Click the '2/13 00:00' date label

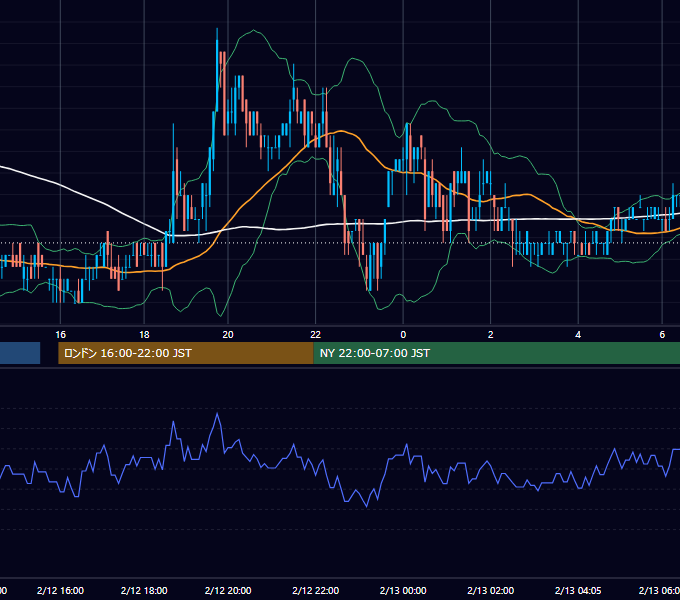[x=403, y=590]
